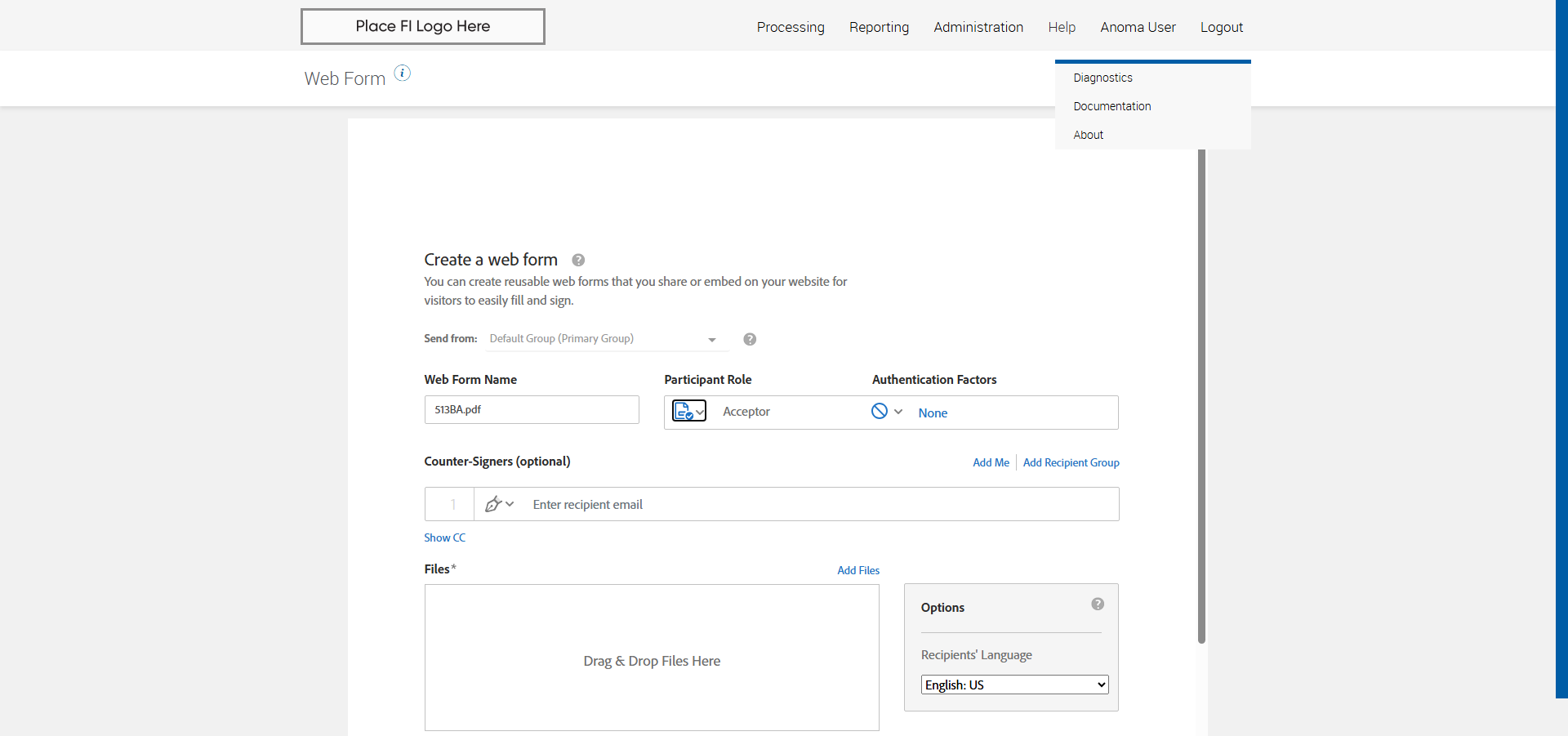Expand the Recipients' Language select box
1568x736 pixels.
(1014, 685)
